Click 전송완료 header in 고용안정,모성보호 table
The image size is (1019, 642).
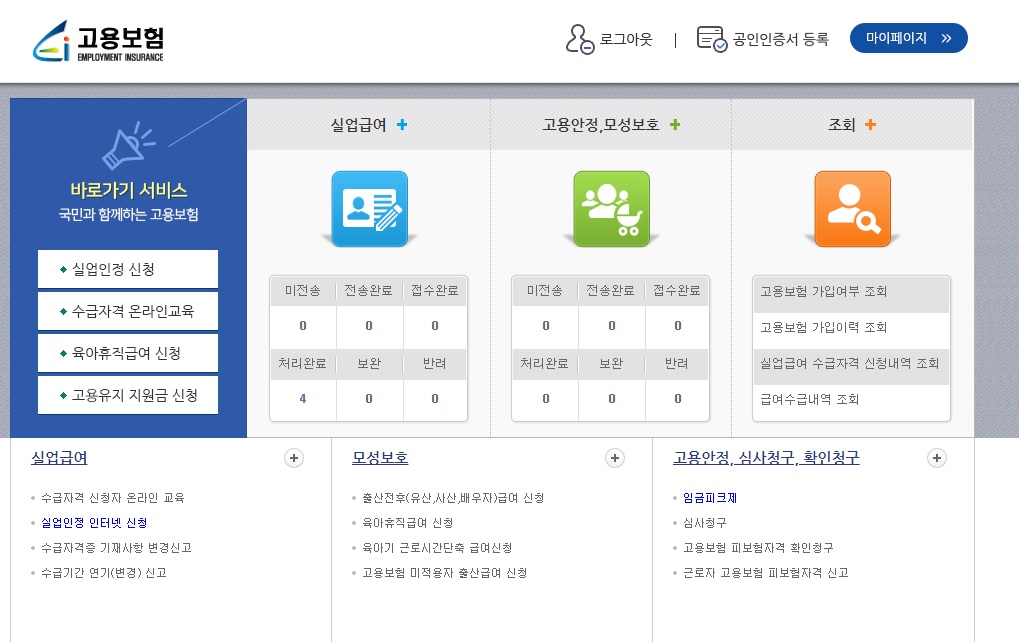click(x=610, y=290)
